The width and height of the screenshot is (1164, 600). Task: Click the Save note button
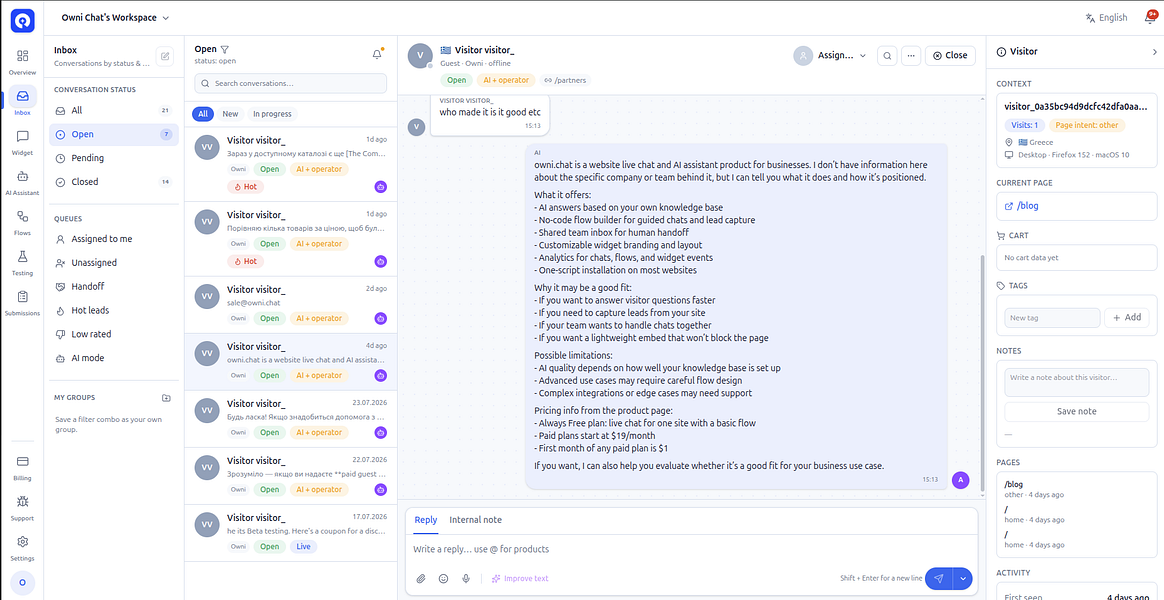[x=1076, y=411]
